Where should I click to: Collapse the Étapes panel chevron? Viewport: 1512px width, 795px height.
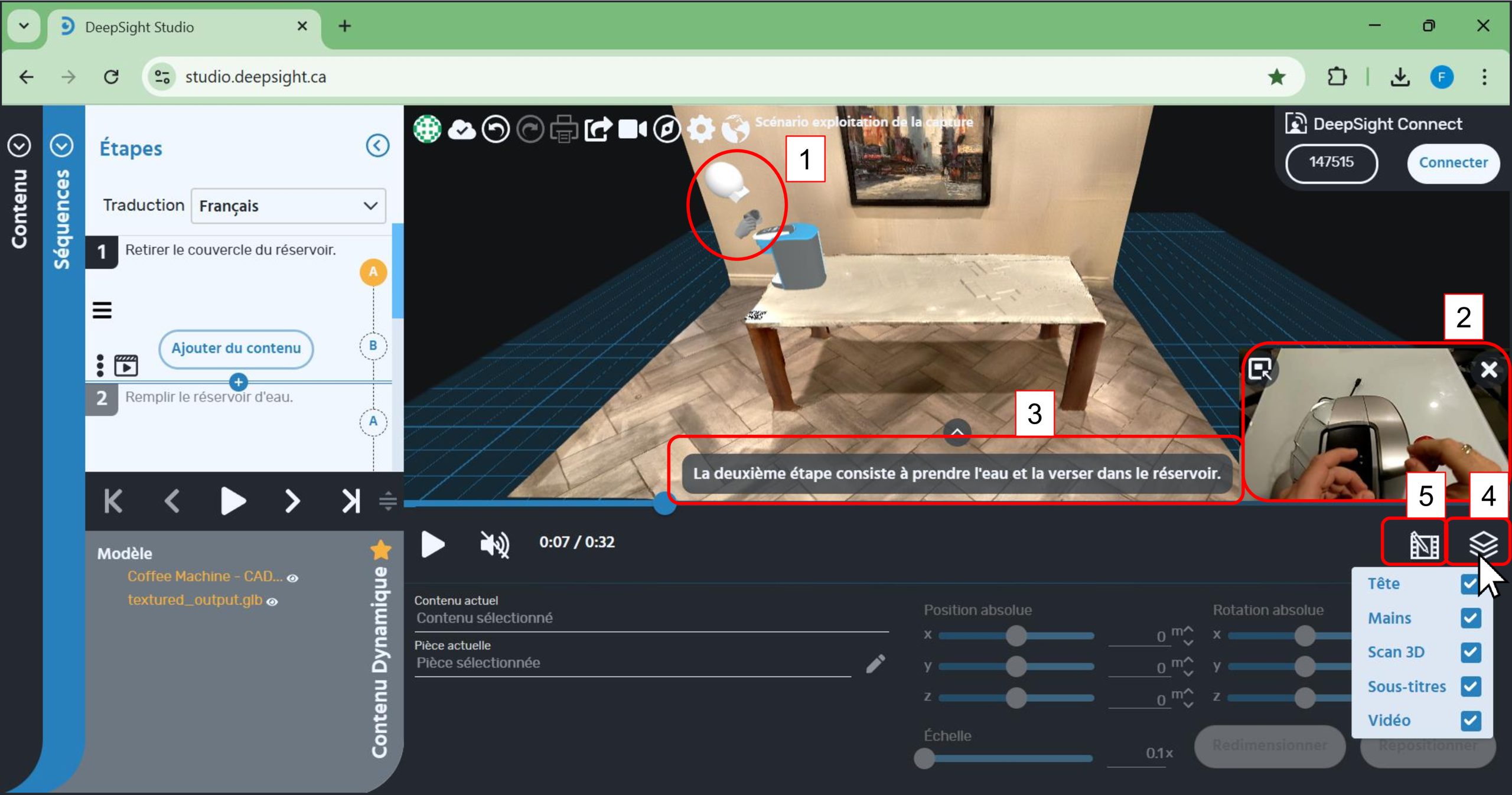377,145
